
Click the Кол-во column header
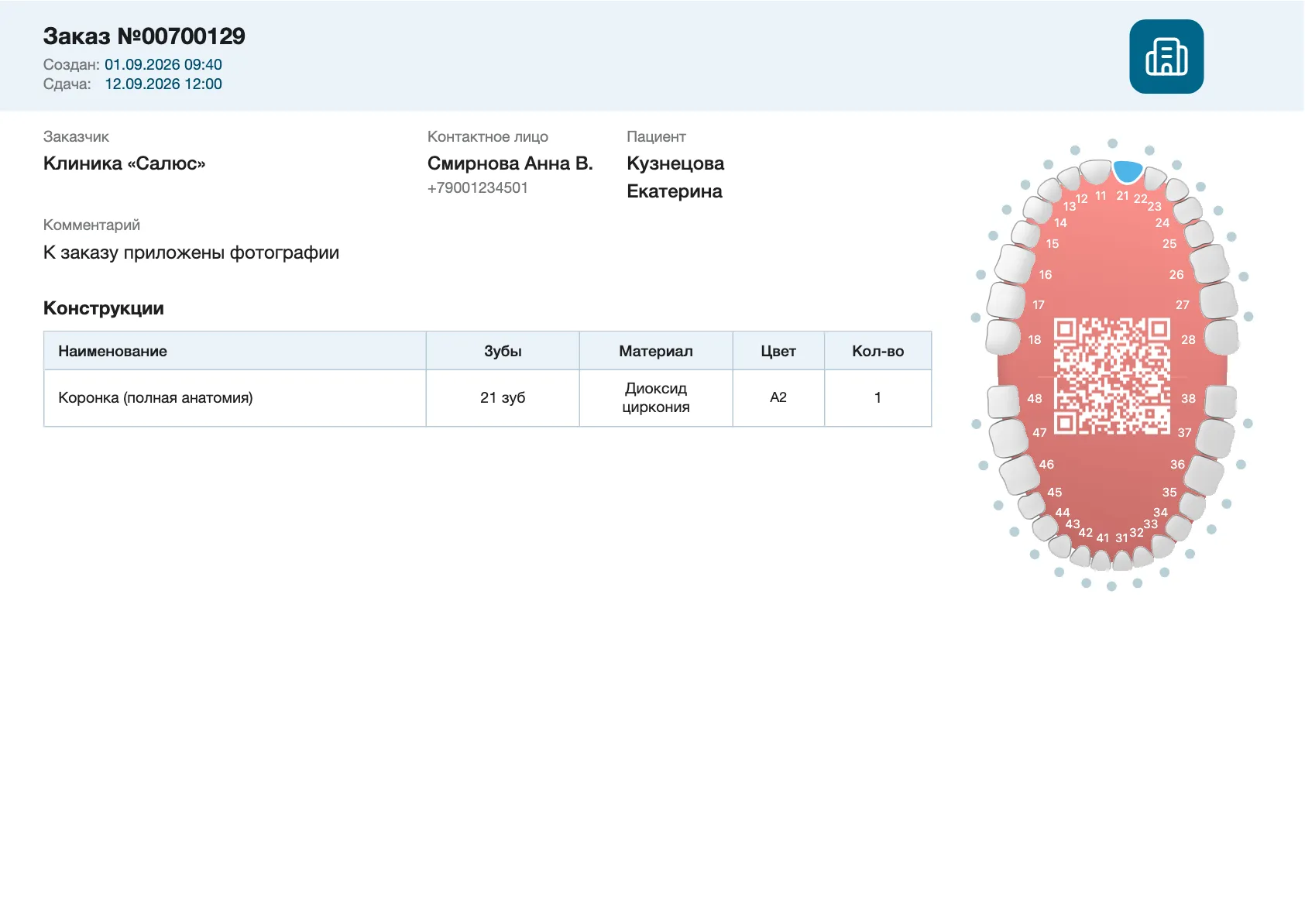click(x=878, y=351)
